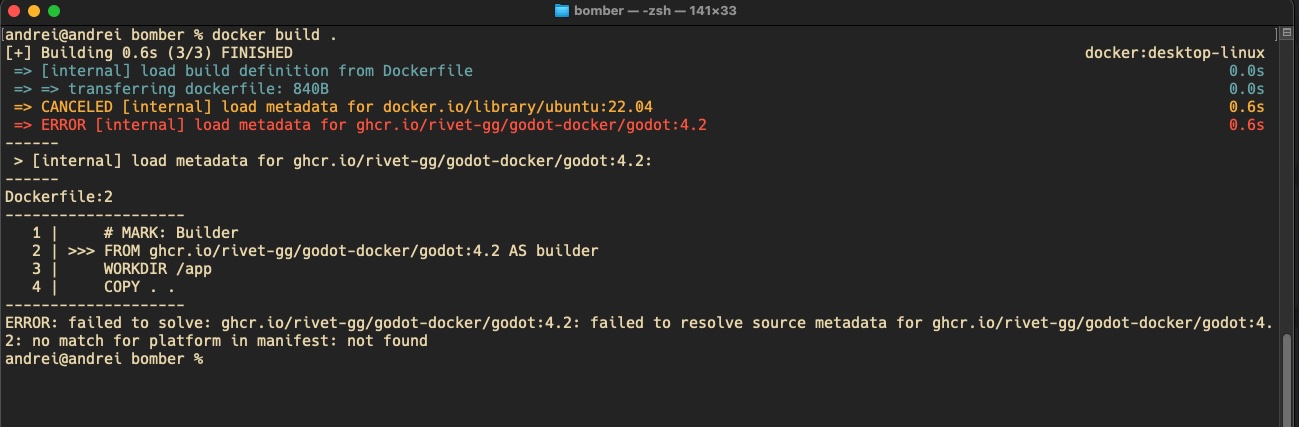Viewport: 1299px width, 427px height.
Task: Click the terminal vertical scrollbar thumb
Action: point(1288,376)
